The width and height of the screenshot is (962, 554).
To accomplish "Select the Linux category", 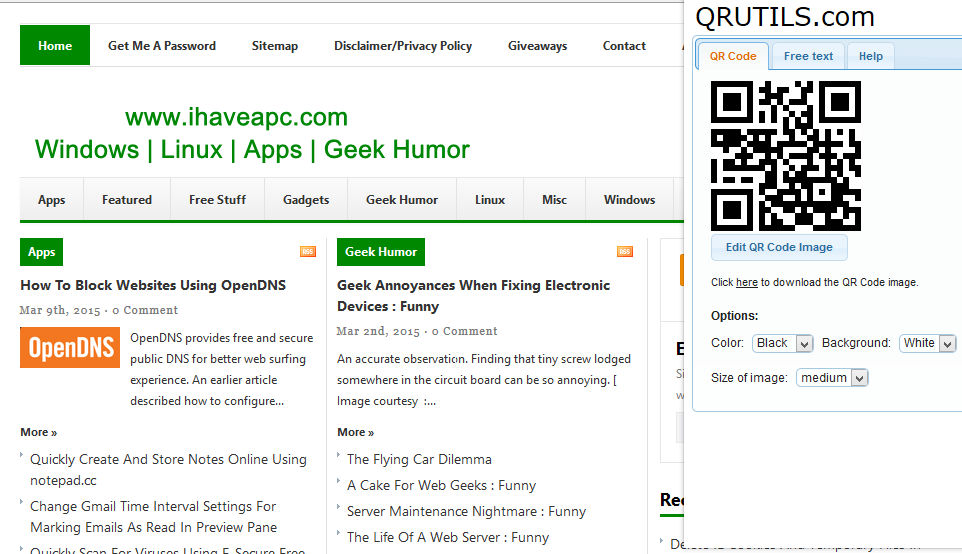I will [490, 199].
